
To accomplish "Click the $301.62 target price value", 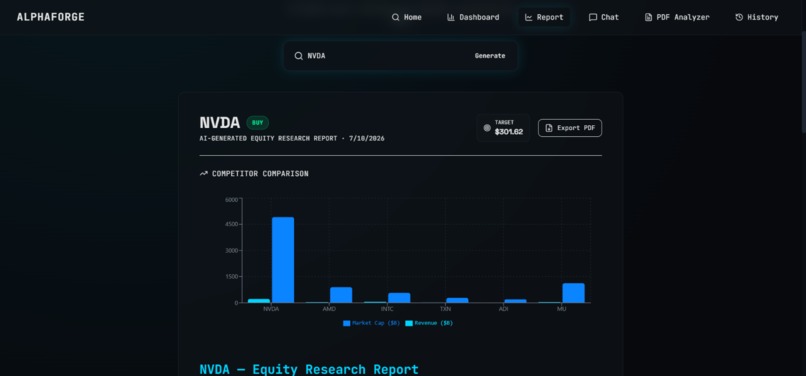I will (x=509, y=132).
